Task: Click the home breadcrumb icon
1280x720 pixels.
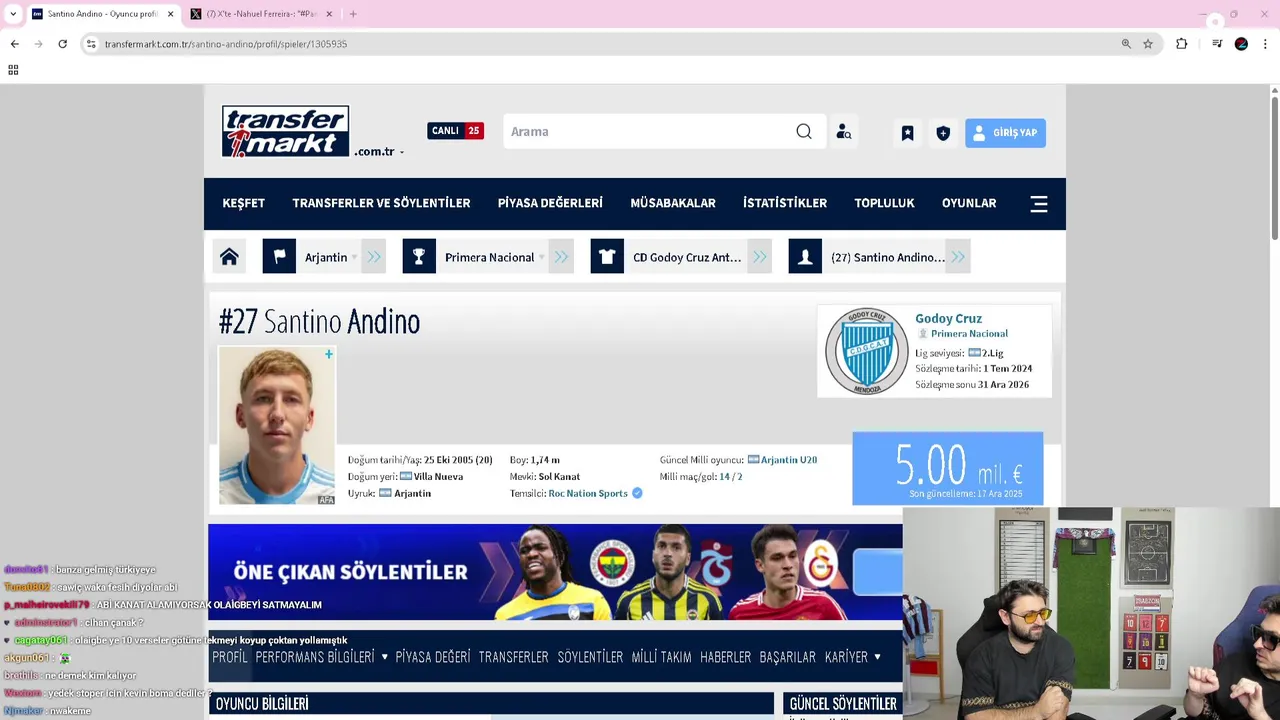Action: (x=229, y=257)
